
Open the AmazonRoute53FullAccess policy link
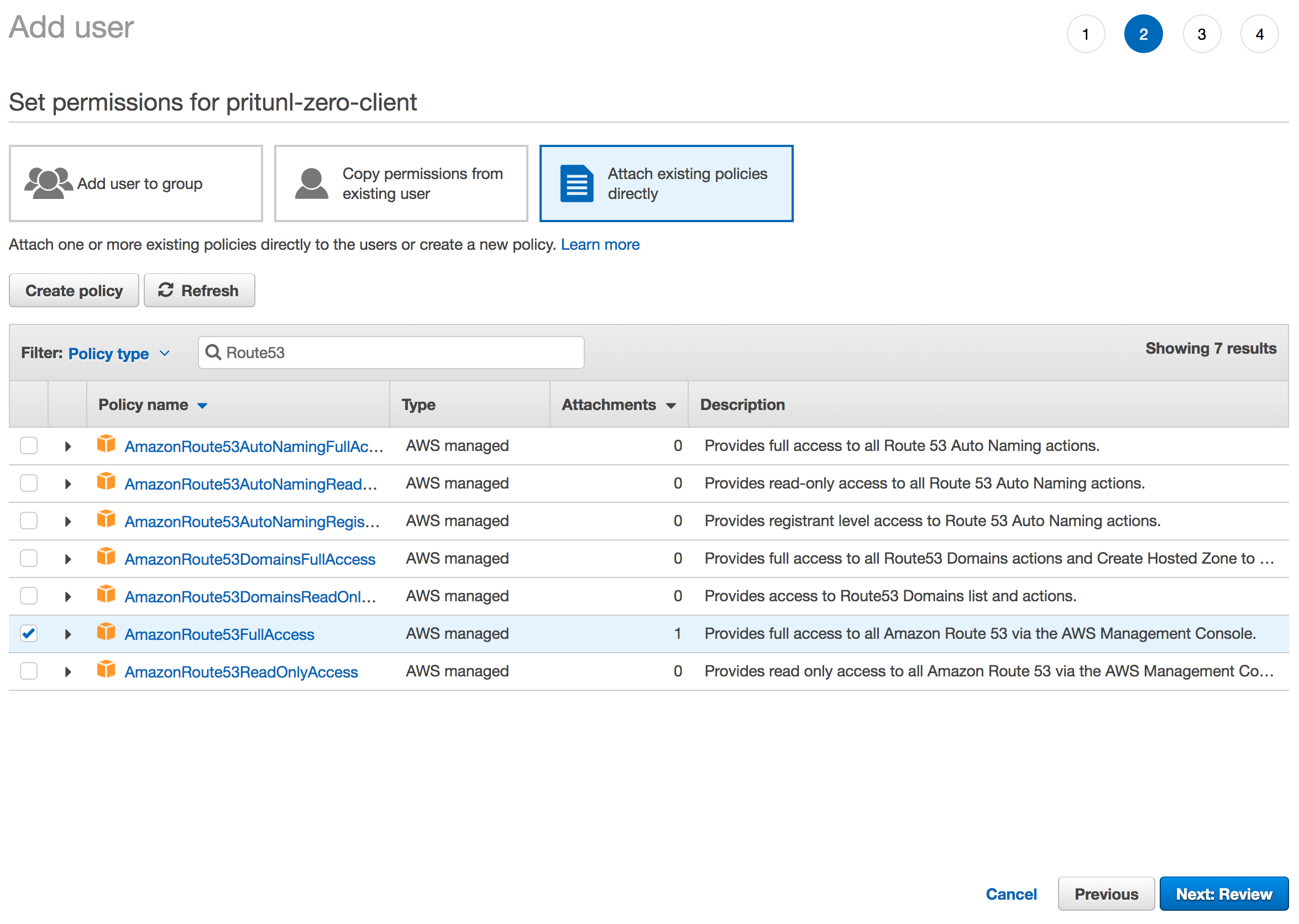[219, 634]
